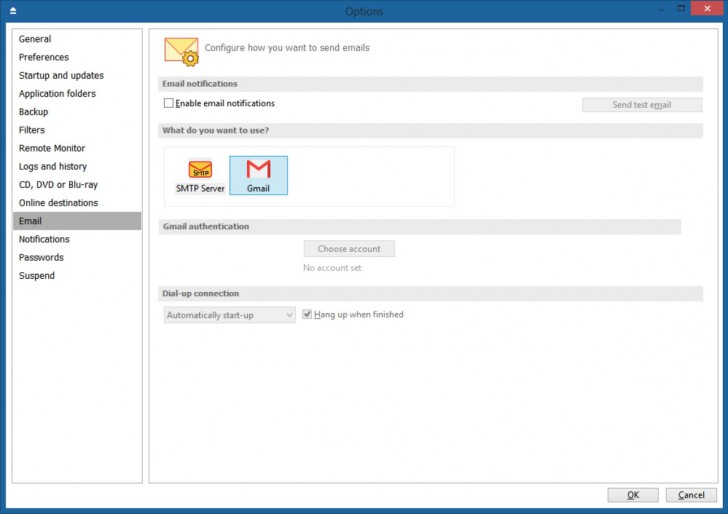The image size is (728, 514).
Task: Open Backup options
Action: [77, 112]
